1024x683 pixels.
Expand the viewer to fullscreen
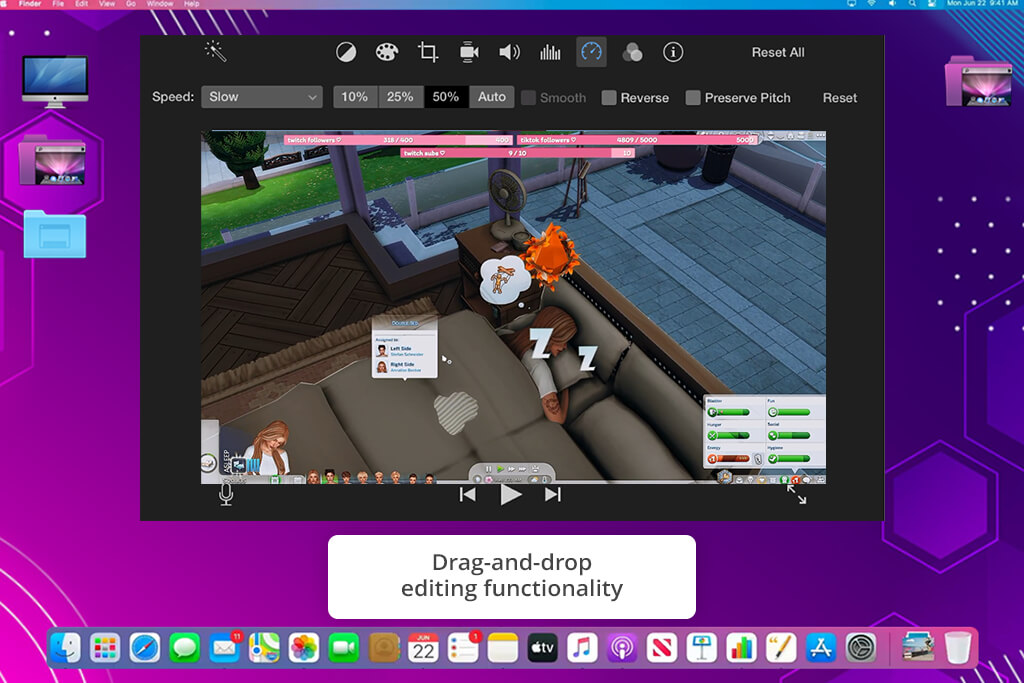click(796, 494)
